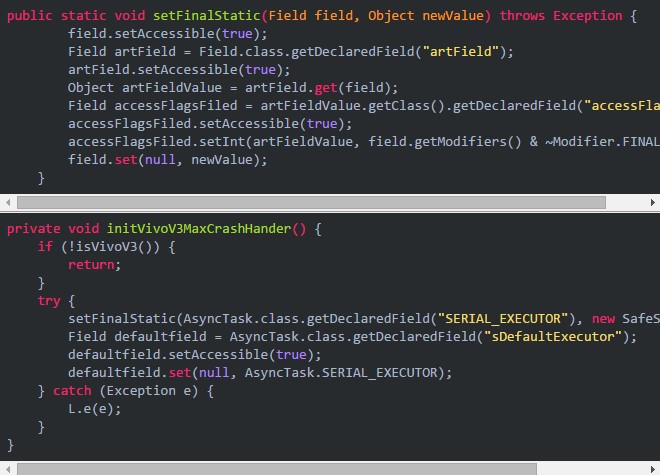Click the field.set(null, newValue); line
Screen dimensions: 660x475
[x=168, y=160]
